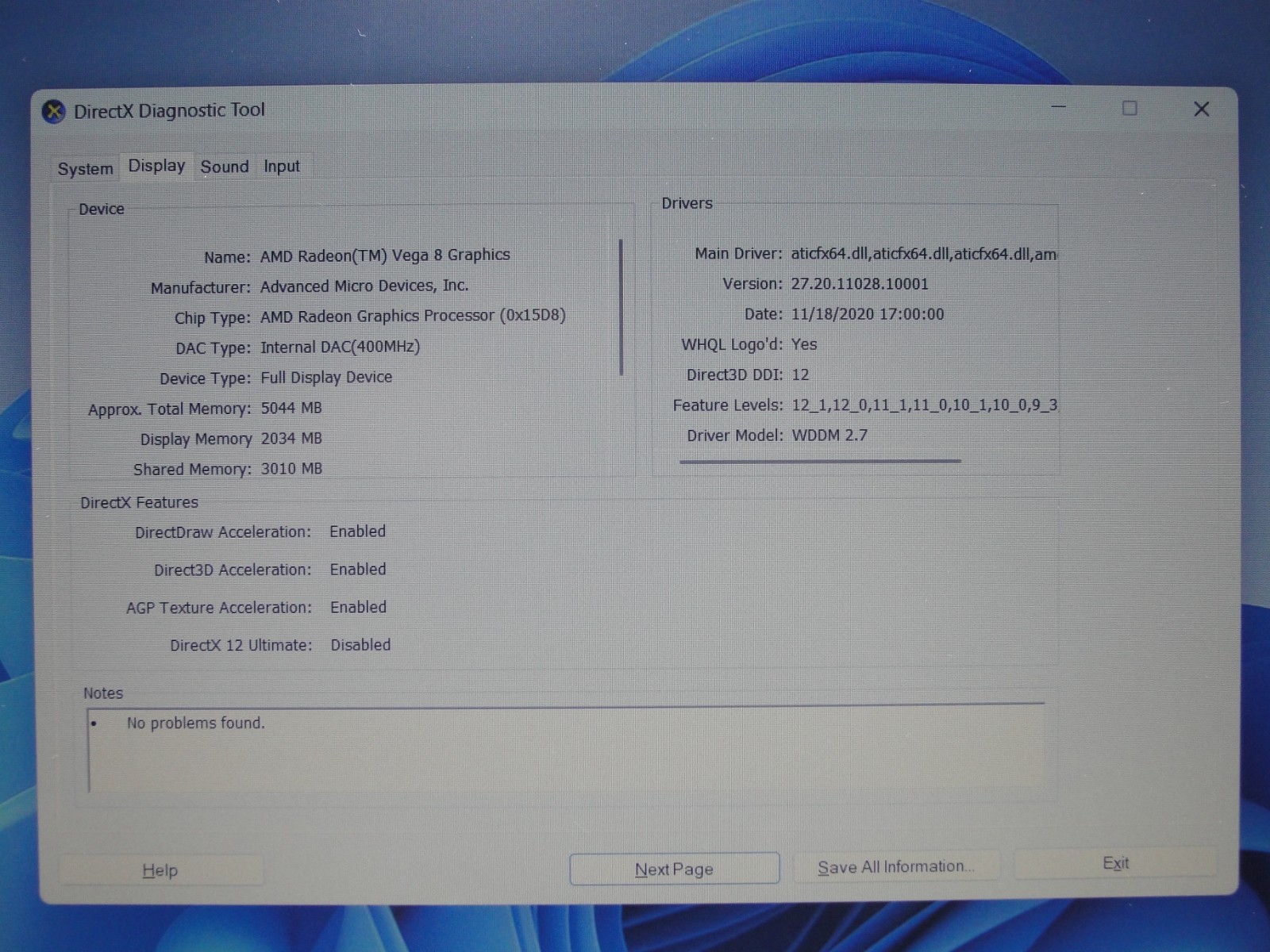Click the Next Page button

674,869
